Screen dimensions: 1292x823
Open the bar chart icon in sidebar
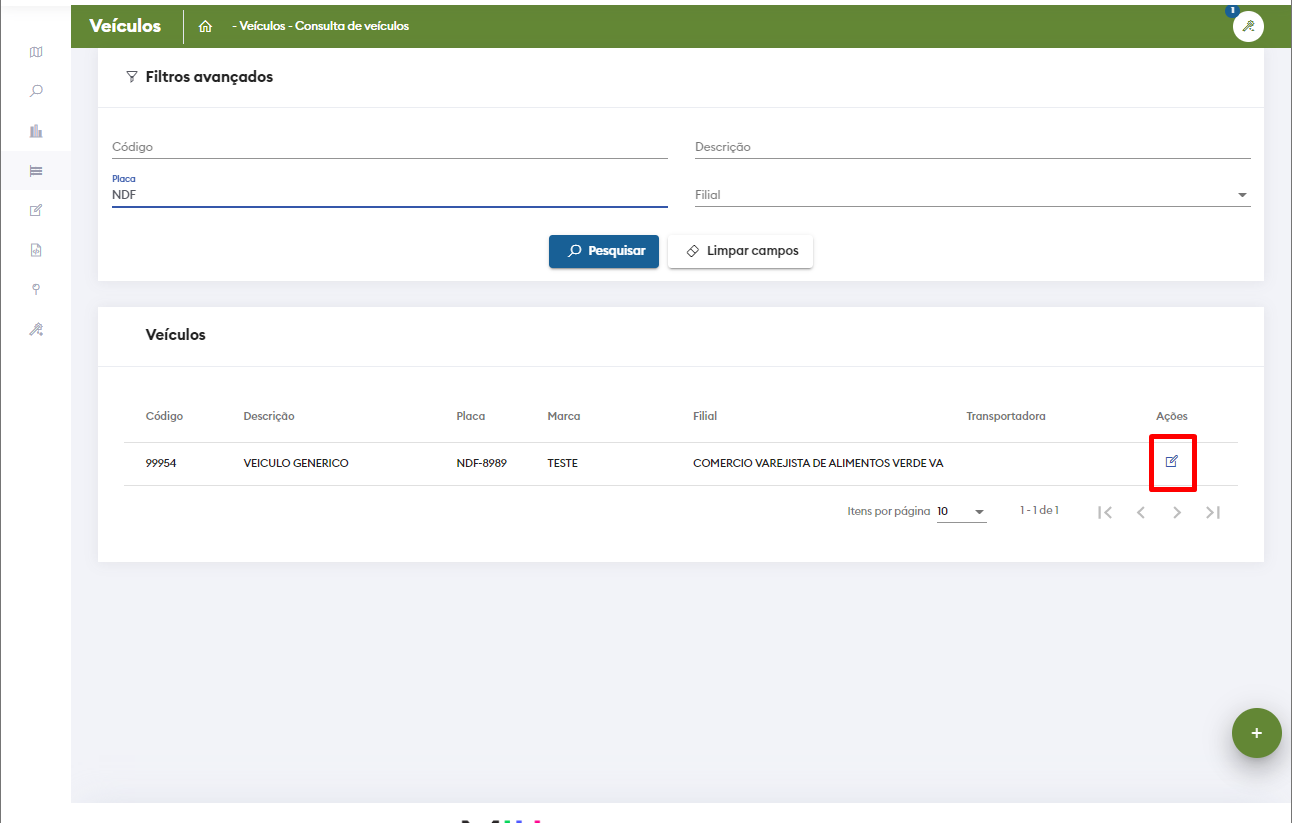pyautogui.click(x=36, y=131)
